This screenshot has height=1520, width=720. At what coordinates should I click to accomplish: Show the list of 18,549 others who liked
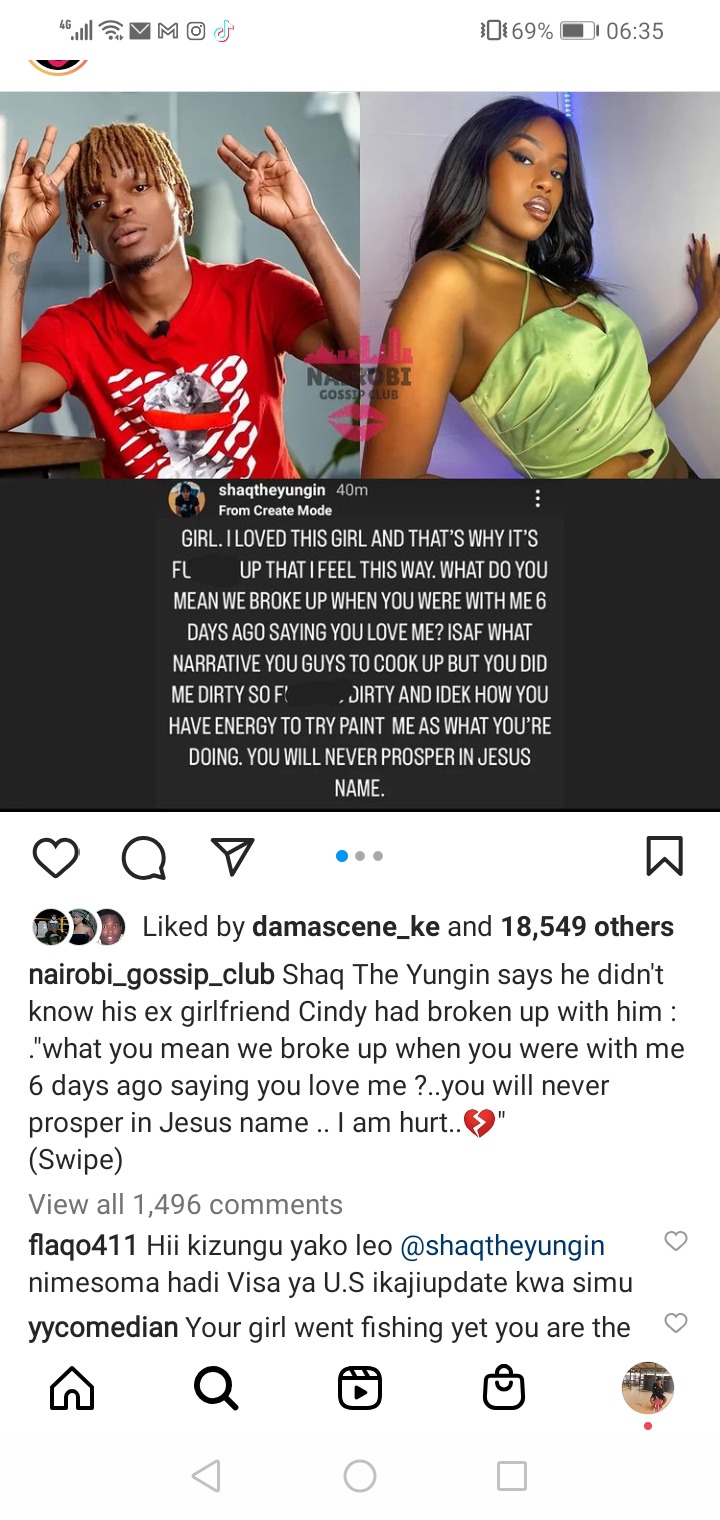587,927
